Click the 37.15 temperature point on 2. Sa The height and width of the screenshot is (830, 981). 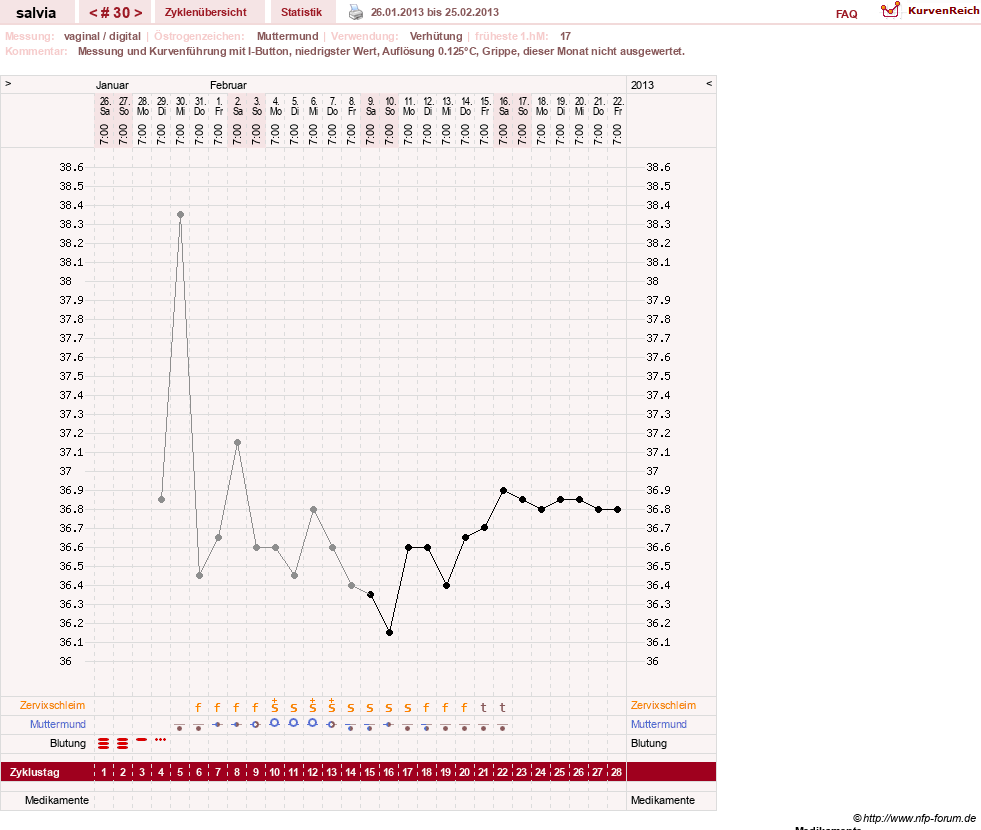[x=238, y=442]
